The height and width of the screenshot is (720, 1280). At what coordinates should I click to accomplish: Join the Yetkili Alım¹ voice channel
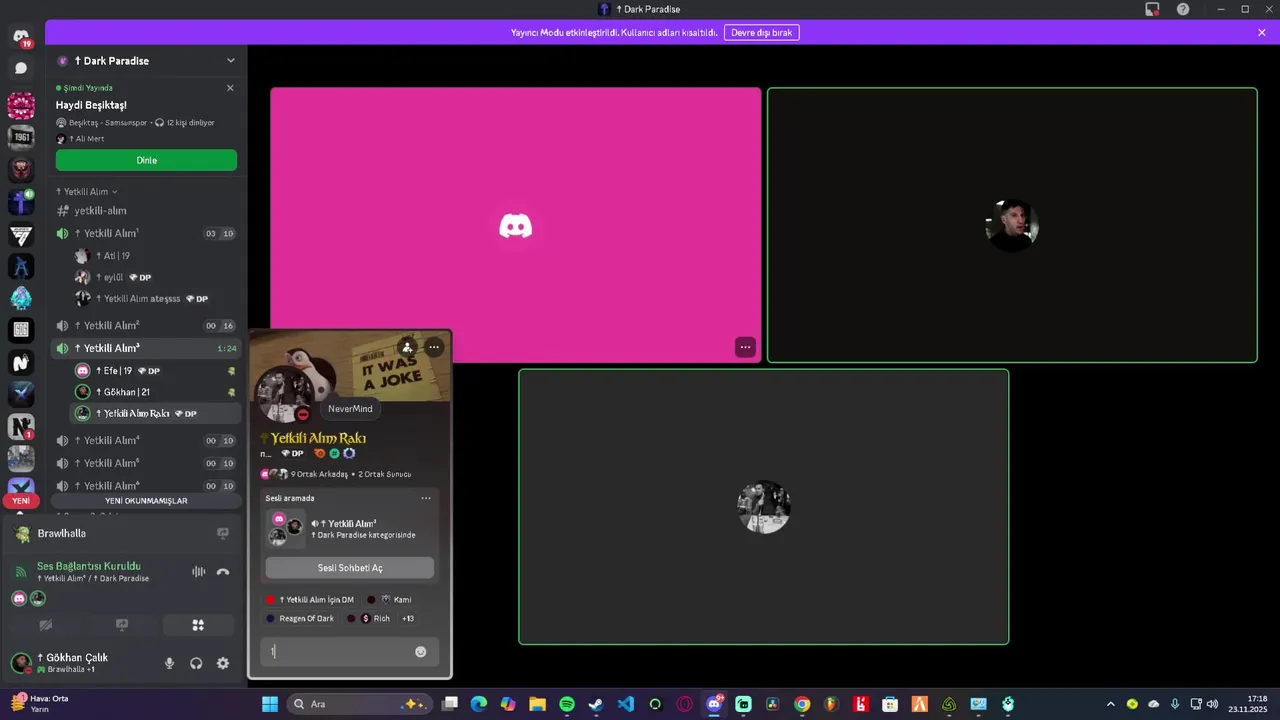146,234
